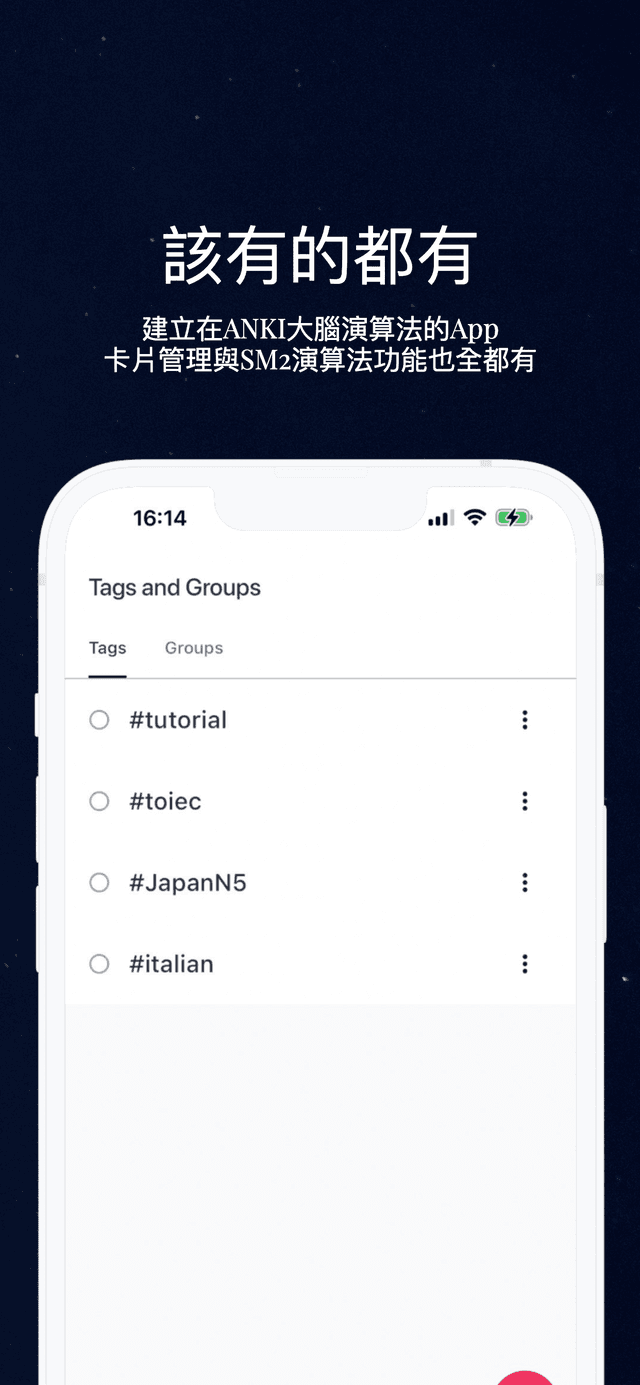Tap the Wi-Fi status icon

475,517
